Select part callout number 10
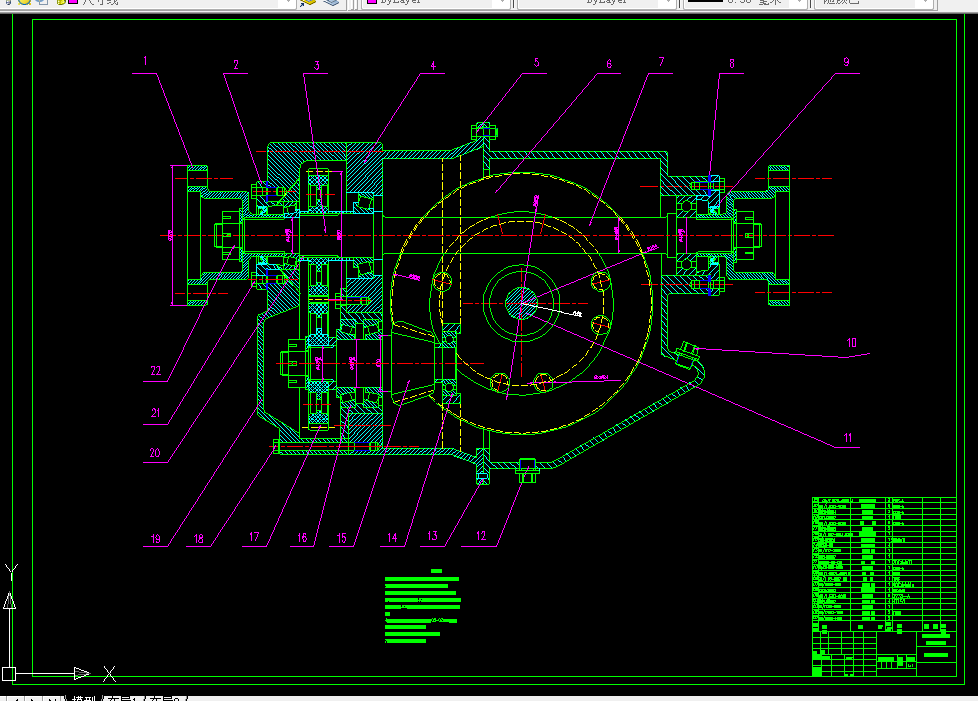This screenshot has width=978, height=701. [851, 342]
